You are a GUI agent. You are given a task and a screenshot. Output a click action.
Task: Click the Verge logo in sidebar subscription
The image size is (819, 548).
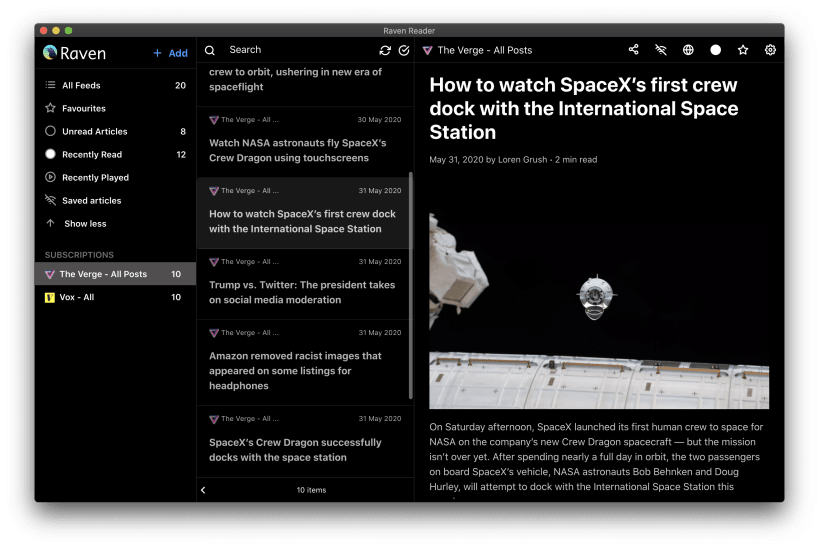[50, 274]
